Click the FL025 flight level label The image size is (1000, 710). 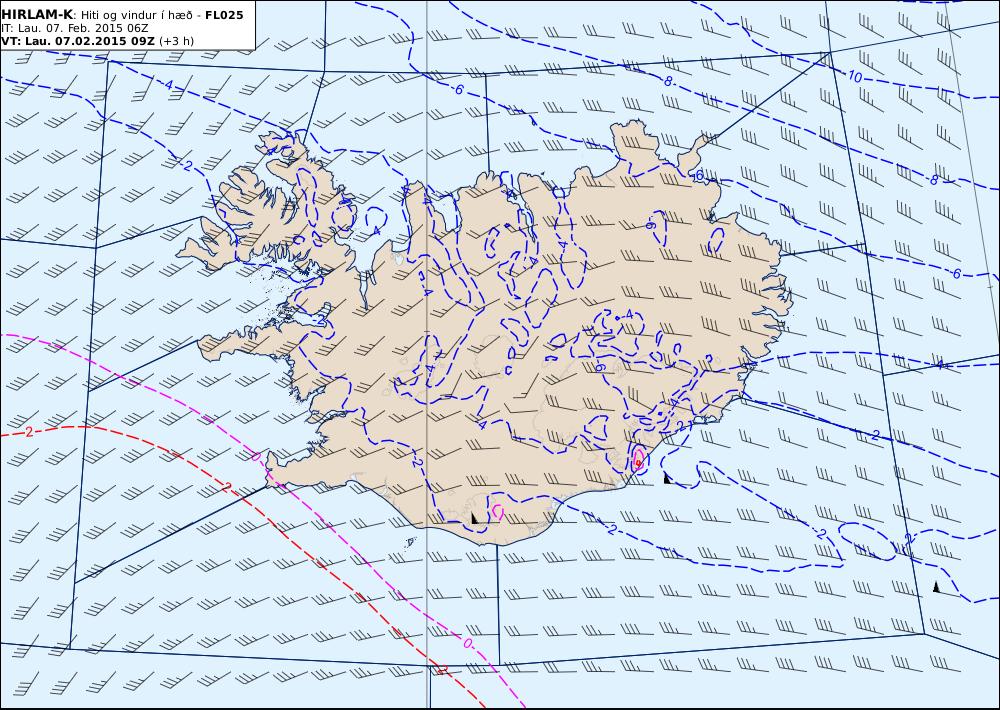[224, 15]
